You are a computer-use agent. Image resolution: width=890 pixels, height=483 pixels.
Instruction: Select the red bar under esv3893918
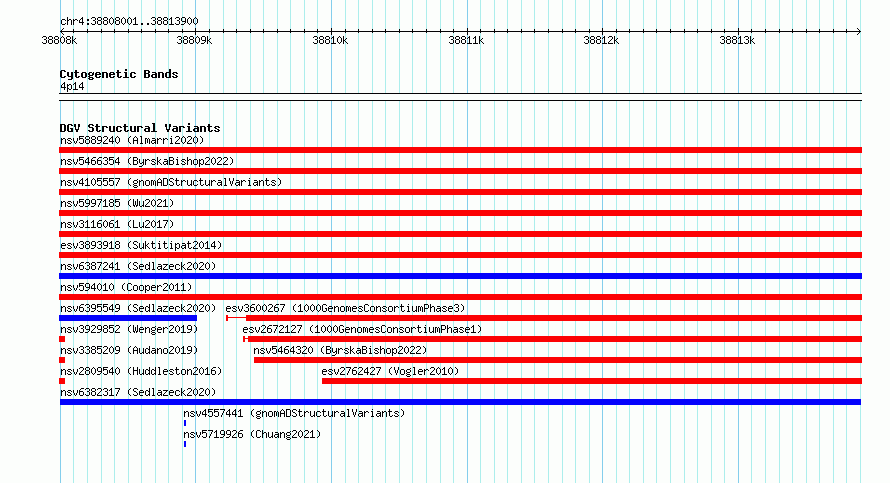[460, 255]
